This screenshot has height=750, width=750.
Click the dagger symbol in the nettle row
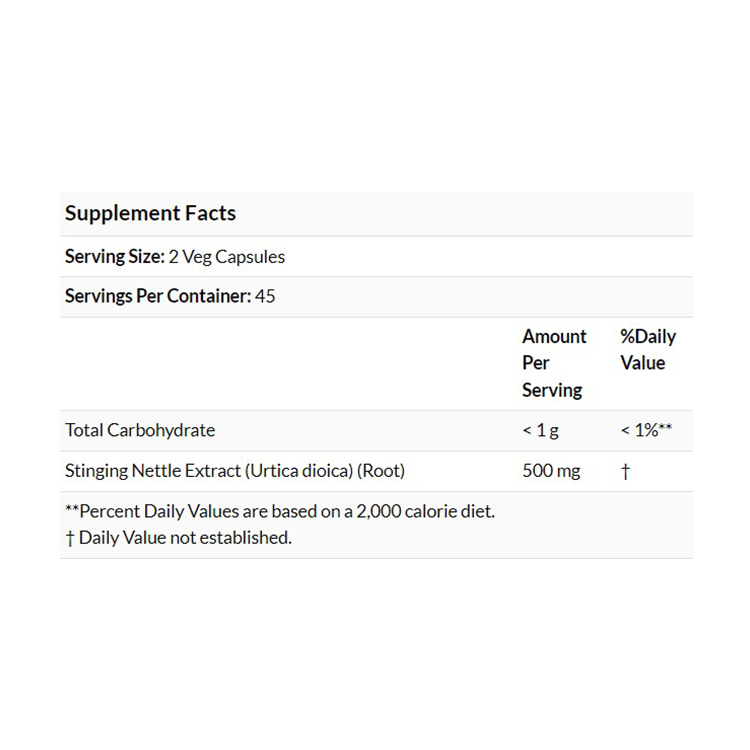click(x=625, y=471)
